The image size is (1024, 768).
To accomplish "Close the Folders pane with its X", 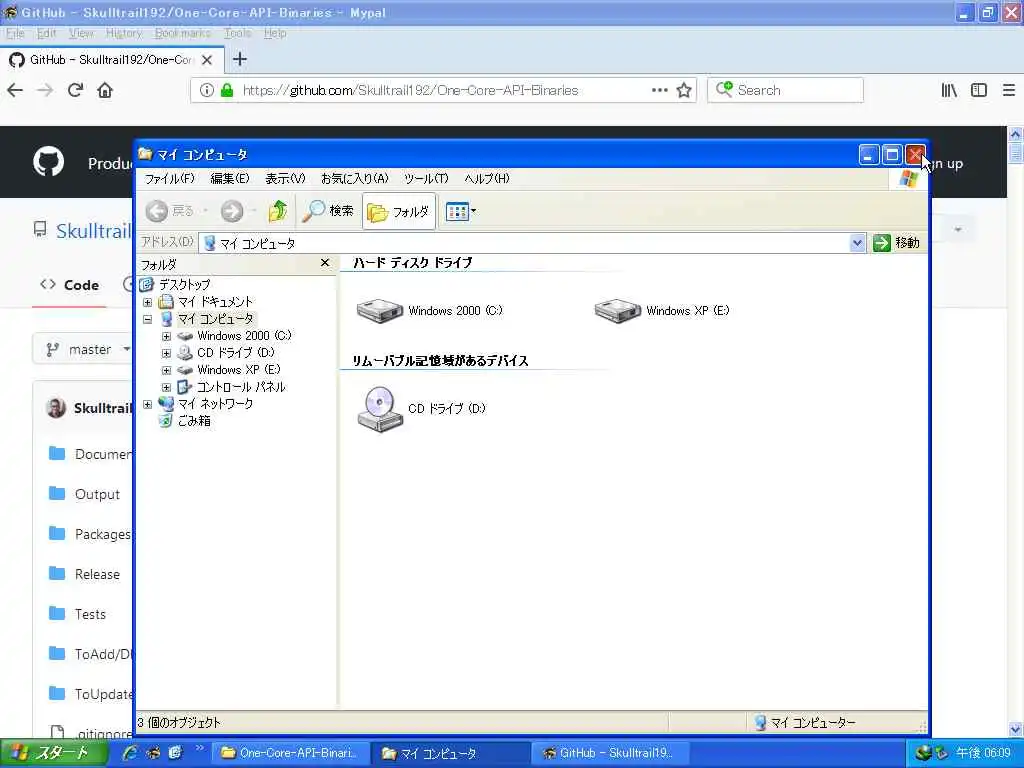I will 325,263.
